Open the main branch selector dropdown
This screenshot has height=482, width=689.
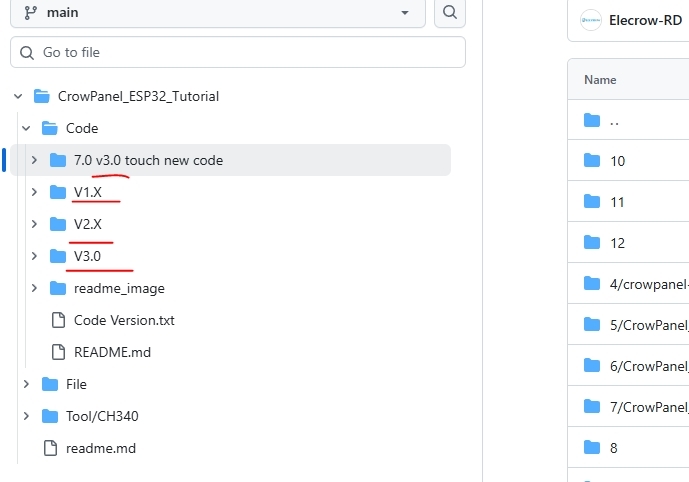pyautogui.click(x=216, y=13)
